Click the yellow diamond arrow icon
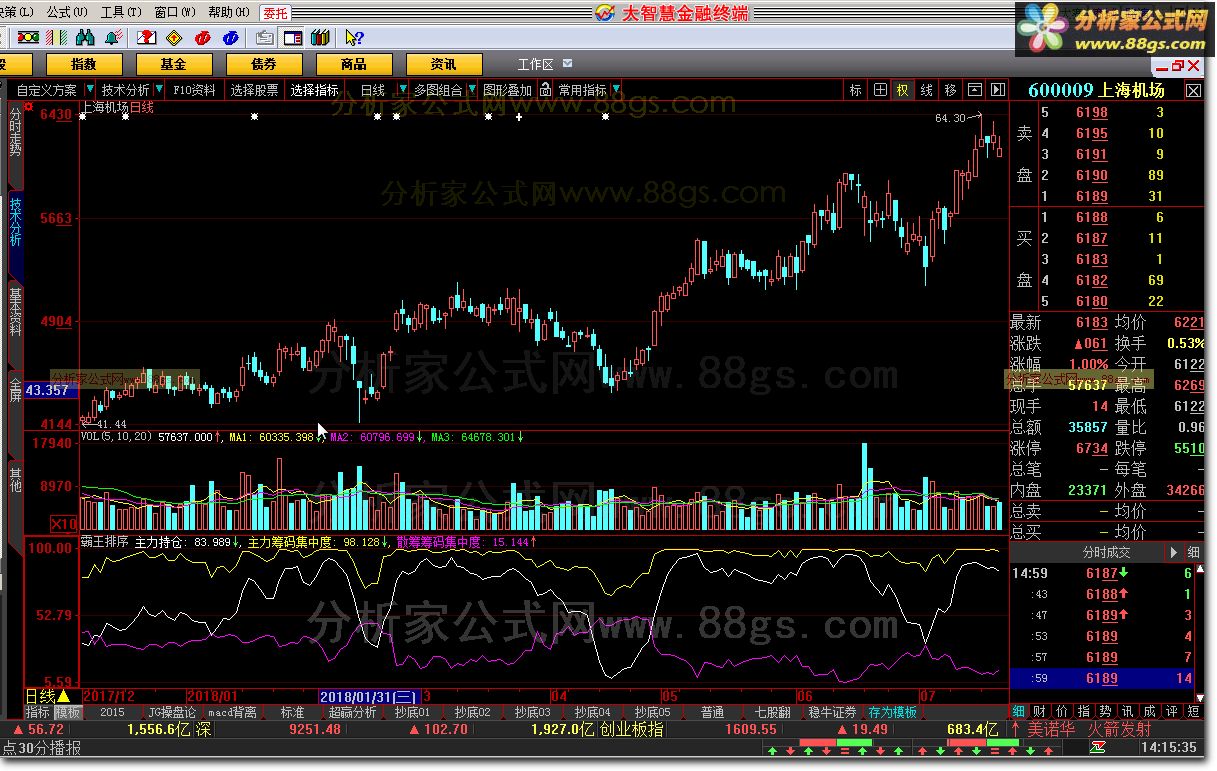Screen dimensions: 1217x771 click(x=175, y=38)
